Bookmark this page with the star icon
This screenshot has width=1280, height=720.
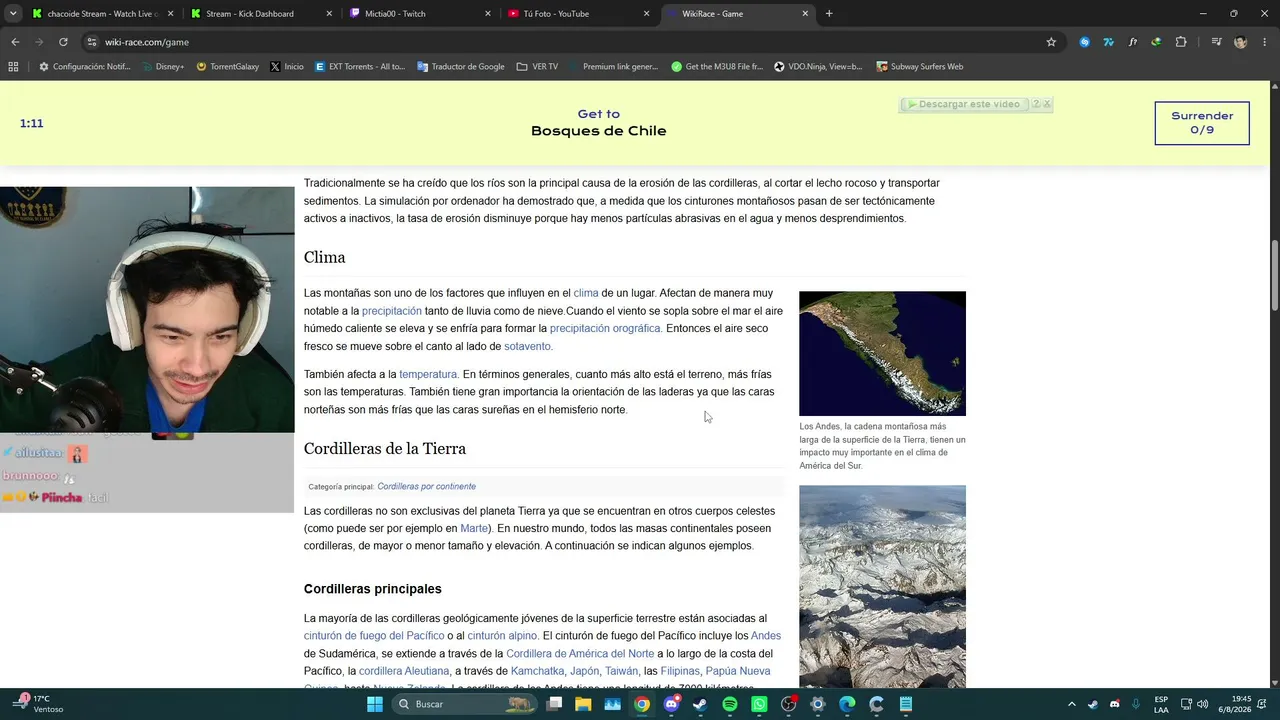point(1051,42)
